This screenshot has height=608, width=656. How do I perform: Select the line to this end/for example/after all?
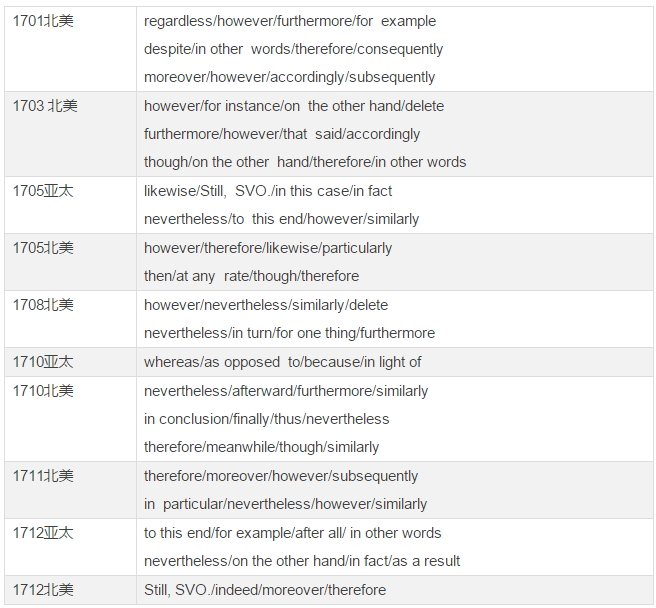pyautogui.click(x=292, y=533)
